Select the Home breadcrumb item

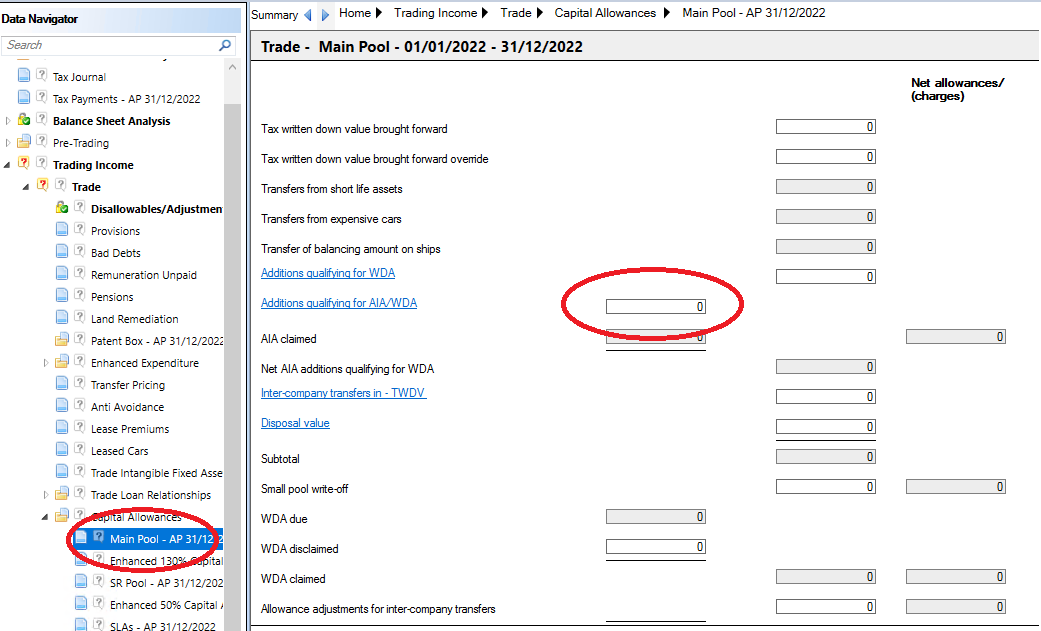coord(355,13)
